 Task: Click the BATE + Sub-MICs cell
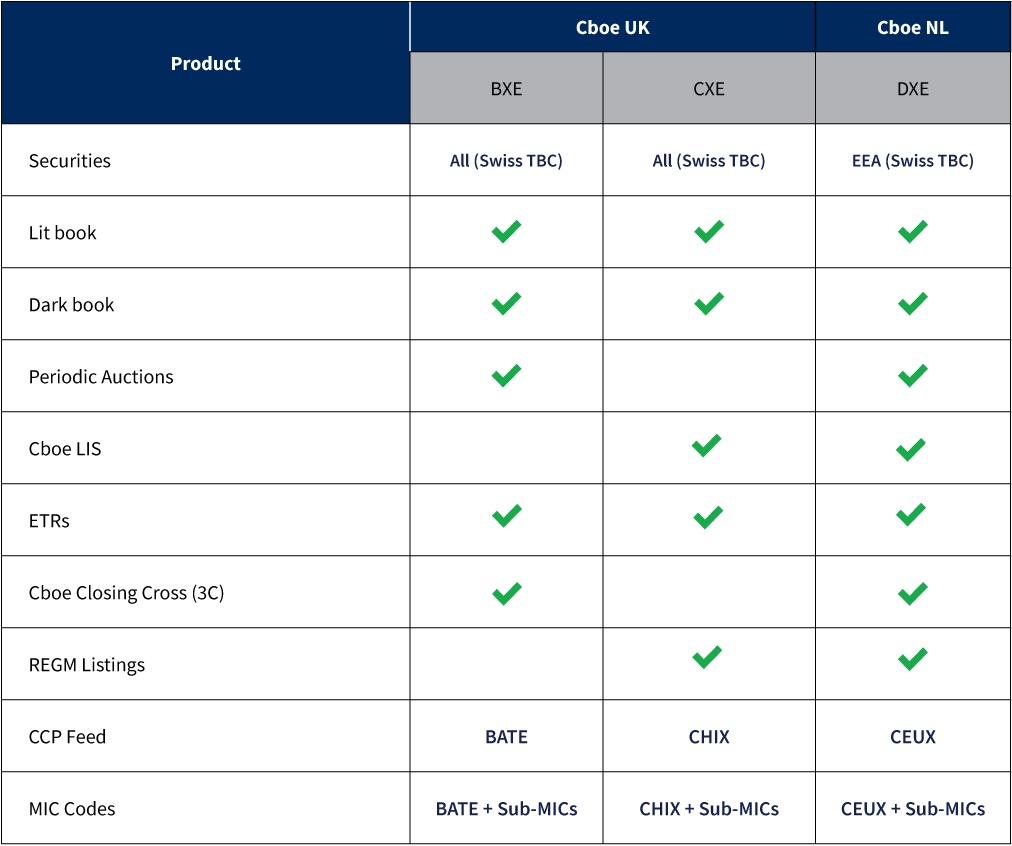click(x=506, y=809)
